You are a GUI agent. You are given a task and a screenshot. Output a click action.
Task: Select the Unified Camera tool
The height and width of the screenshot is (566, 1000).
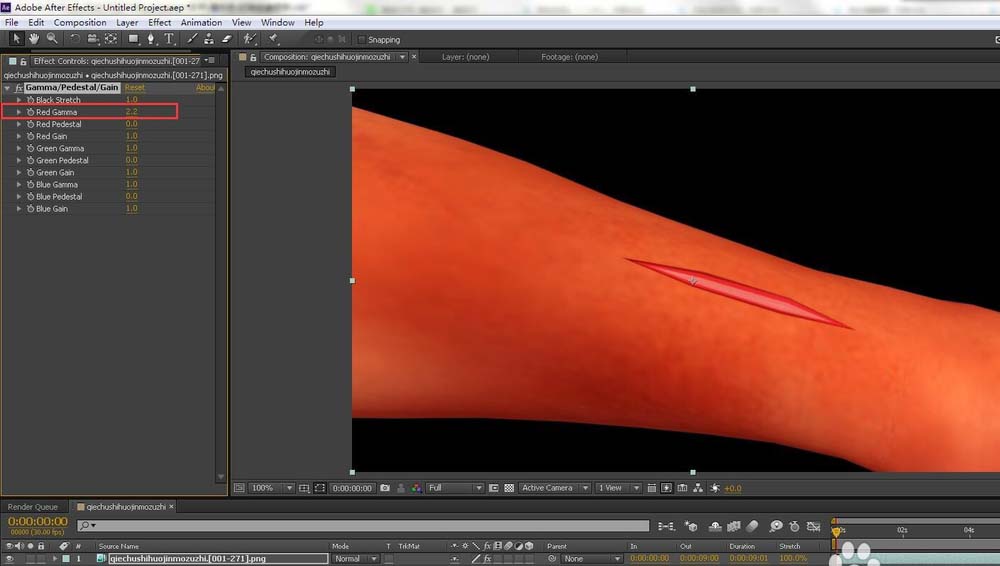pos(93,39)
